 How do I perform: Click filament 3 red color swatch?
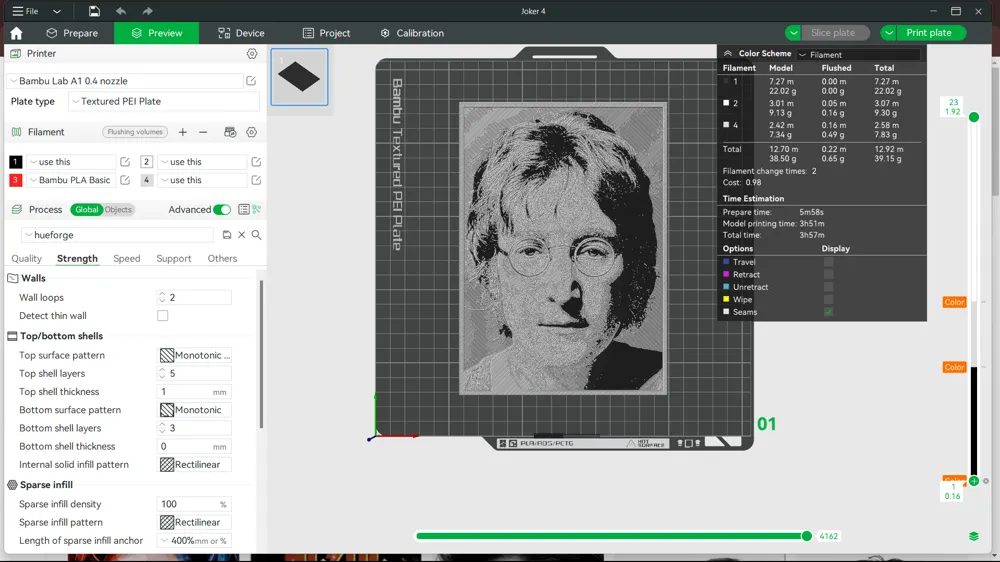click(15, 180)
